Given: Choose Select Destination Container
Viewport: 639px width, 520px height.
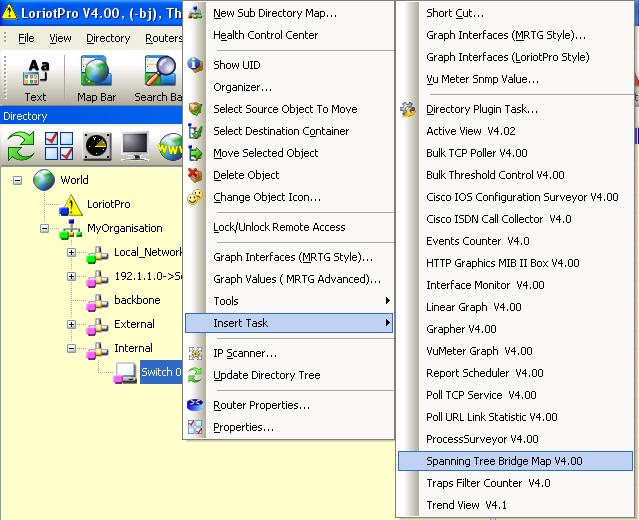Looking at the screenshot, I should (289, 131).
